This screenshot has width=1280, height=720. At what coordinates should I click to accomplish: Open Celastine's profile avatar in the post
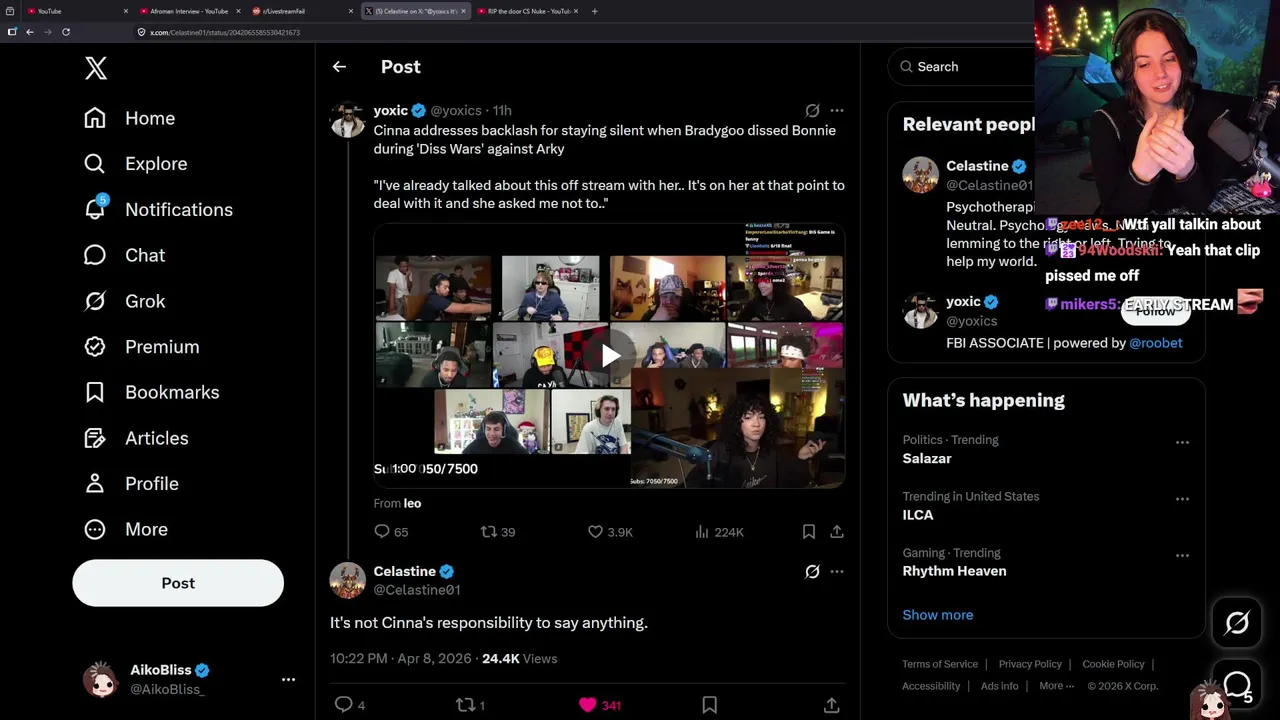pyautogui.click(x=348, y=580)
